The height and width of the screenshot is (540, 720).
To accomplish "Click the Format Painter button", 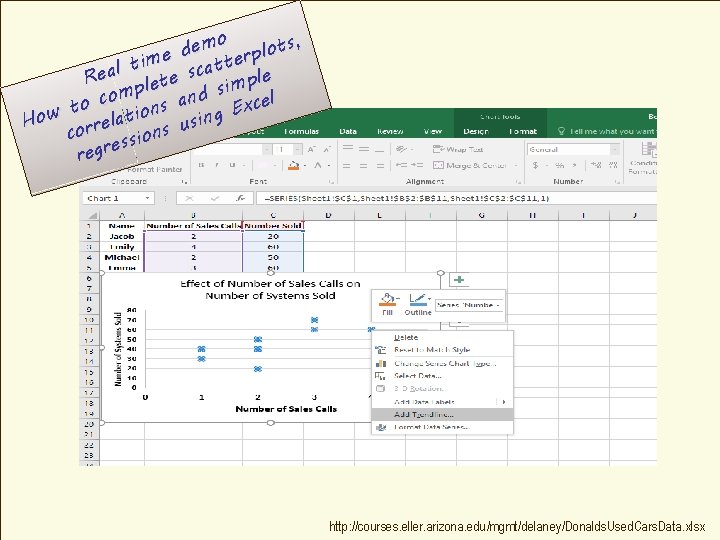I will 155,169.
